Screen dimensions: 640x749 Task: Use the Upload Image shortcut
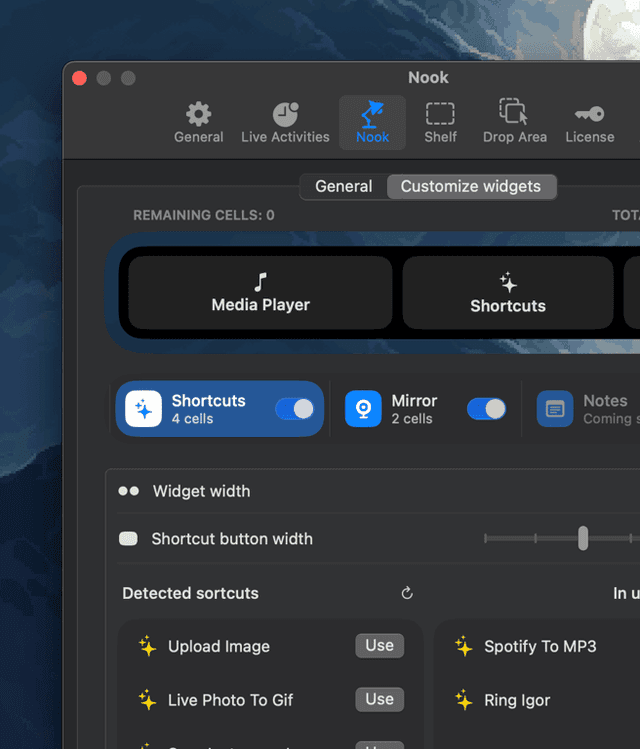tap(379, 646)
